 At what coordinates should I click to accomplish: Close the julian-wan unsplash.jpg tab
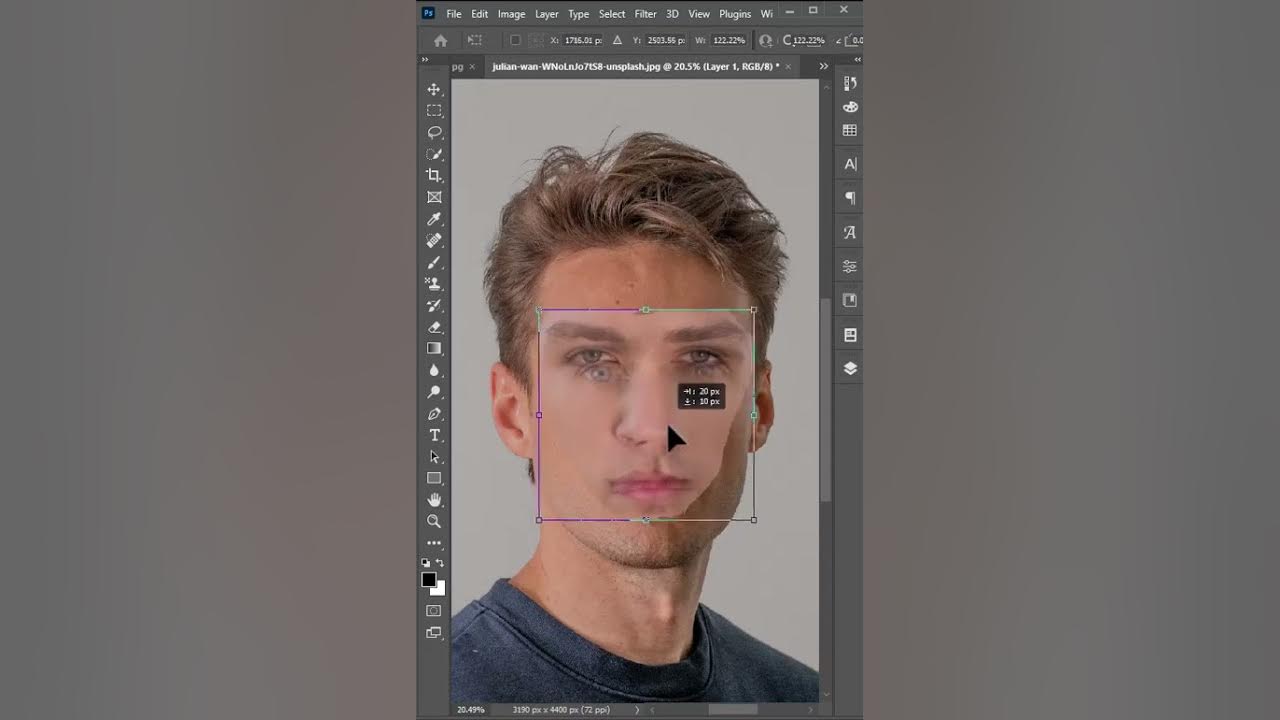click(788, 66)
